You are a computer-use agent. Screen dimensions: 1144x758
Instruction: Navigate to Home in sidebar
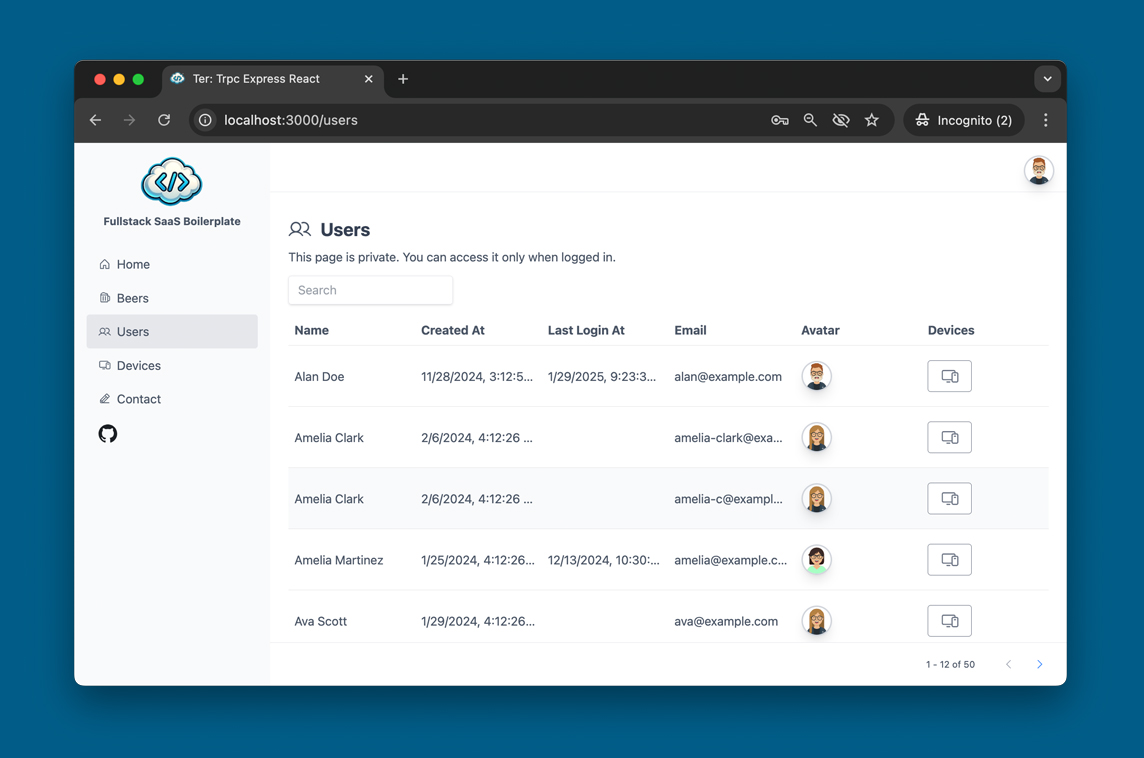click(172, 264)
